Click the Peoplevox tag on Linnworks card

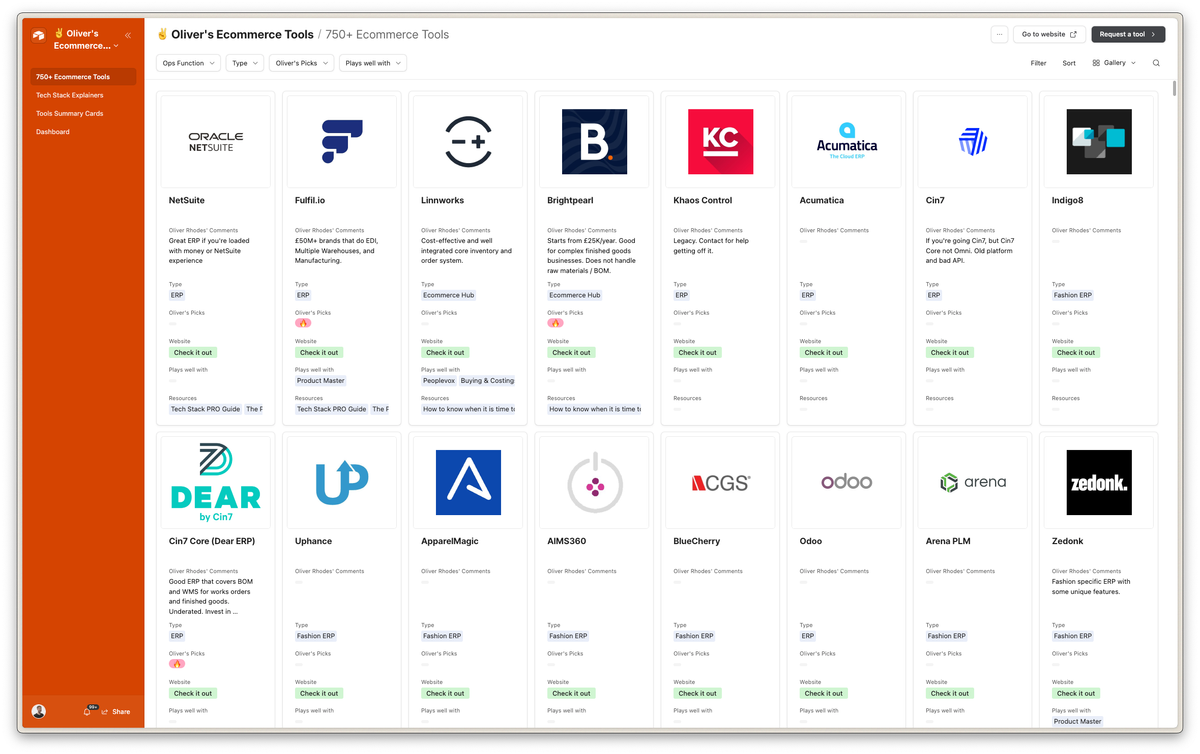(438, 380)
